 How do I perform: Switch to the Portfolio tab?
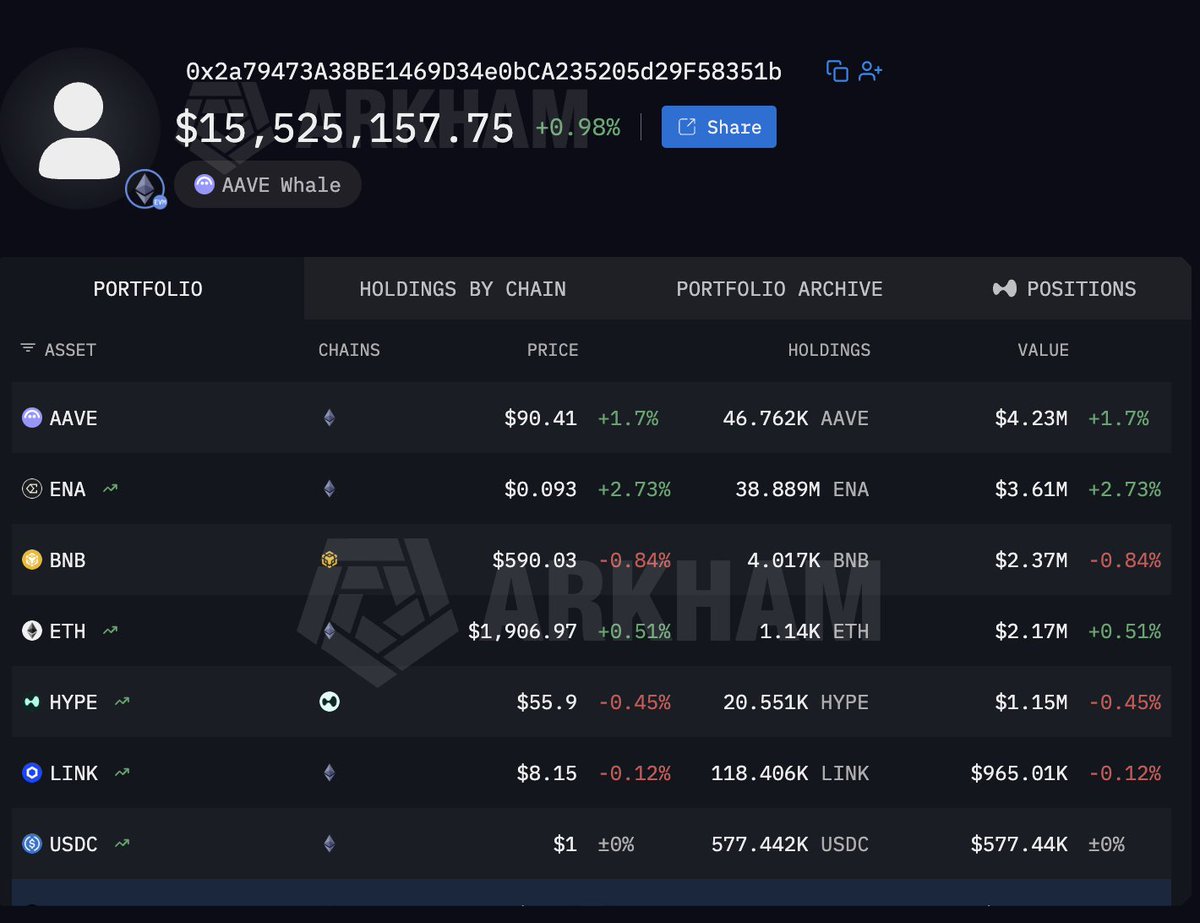148,289
